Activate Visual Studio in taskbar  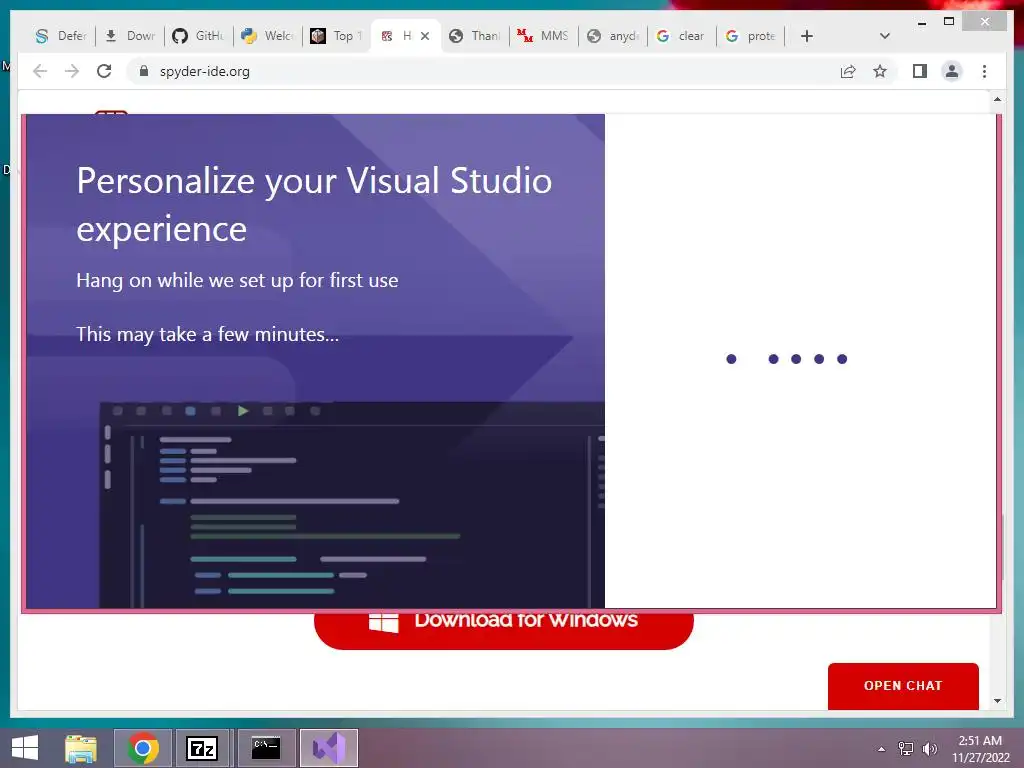click(329, 748)
